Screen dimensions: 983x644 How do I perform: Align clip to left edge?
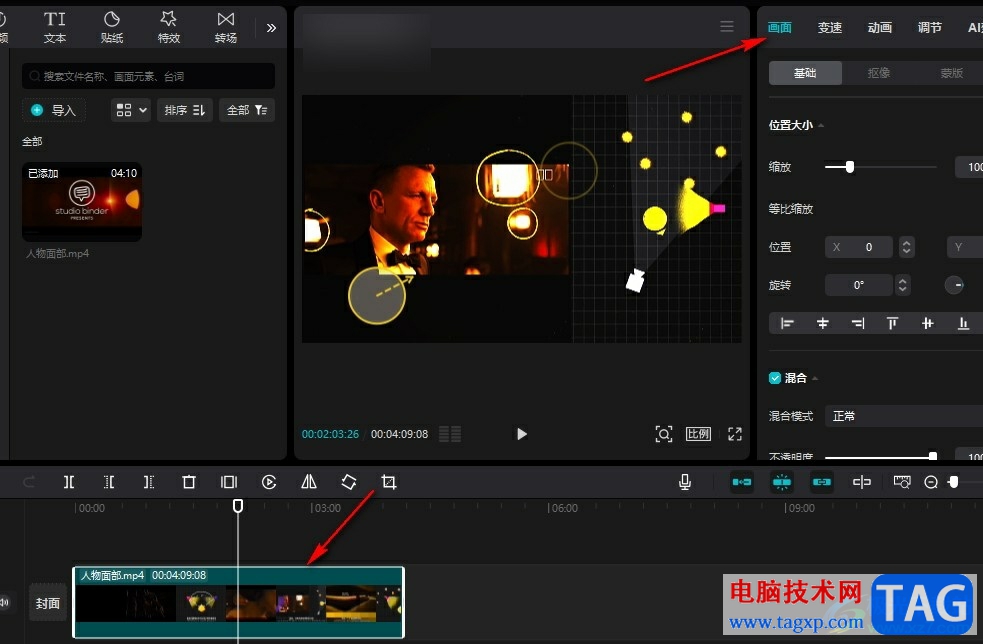click(787, 324)
